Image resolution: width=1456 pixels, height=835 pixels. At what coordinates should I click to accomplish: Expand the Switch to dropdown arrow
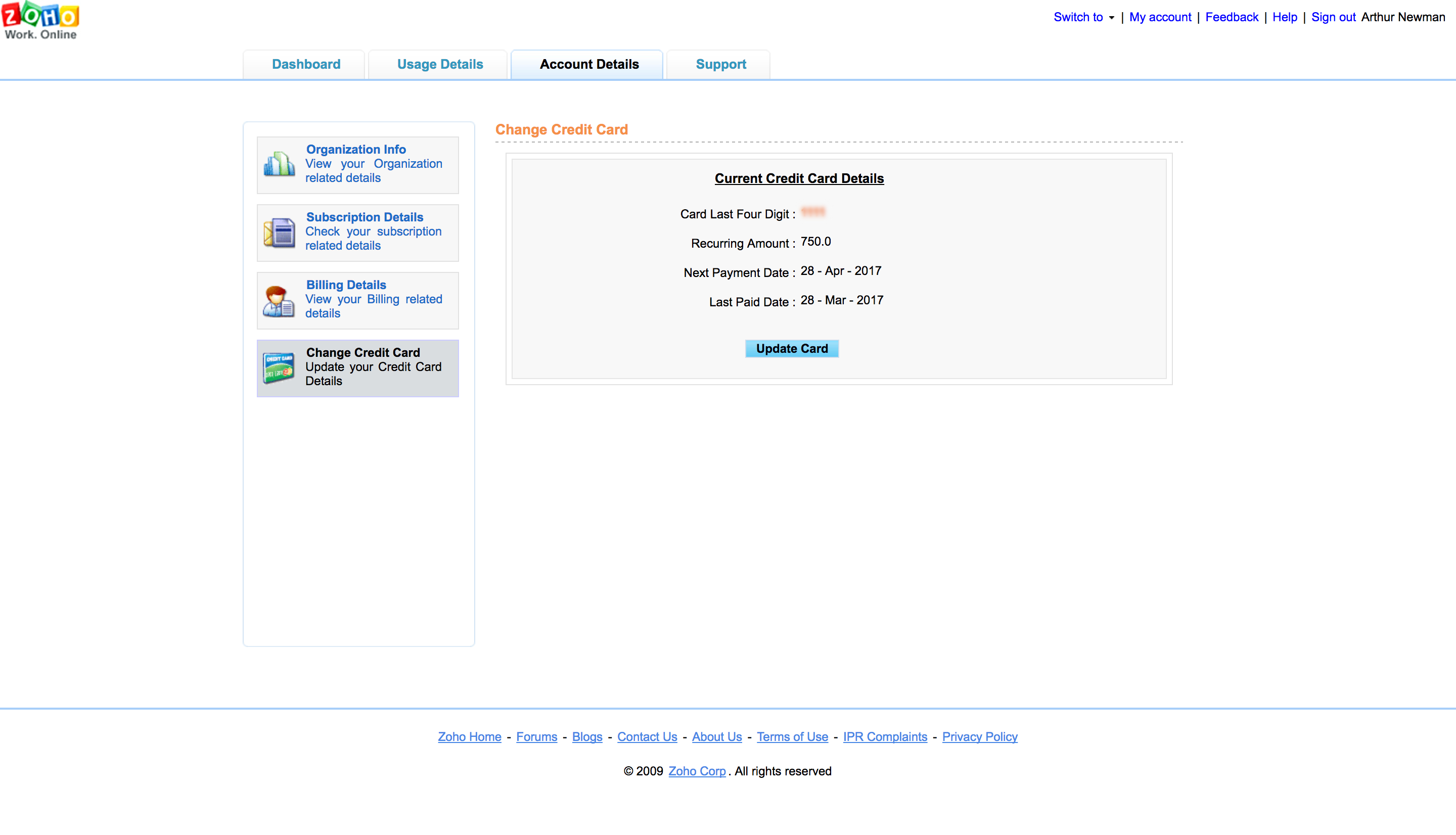[x=1111, y=18]
